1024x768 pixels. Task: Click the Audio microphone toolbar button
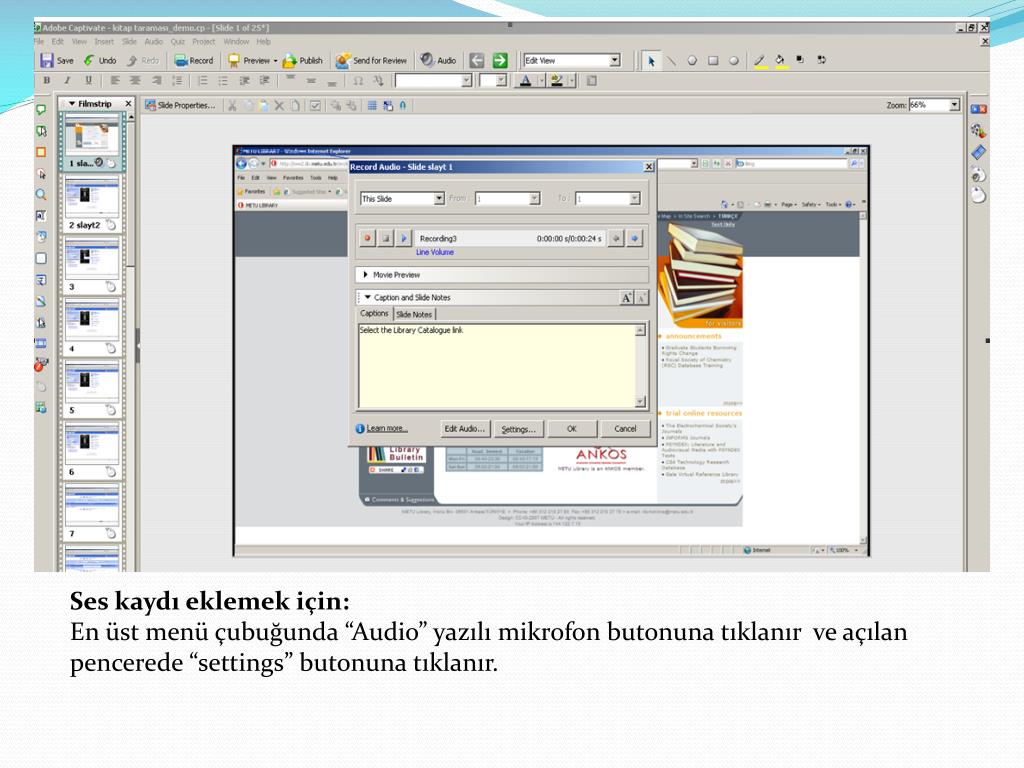coord(438,61)
